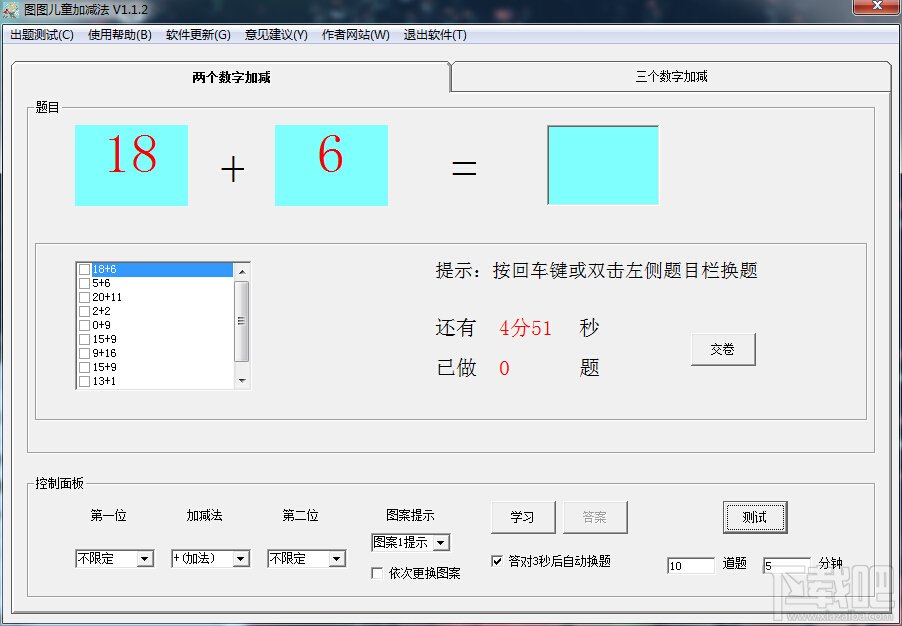The image size is (902, 626).
Task: Toggle the 依次更换图案 checkbox
Action: point(377,573)
